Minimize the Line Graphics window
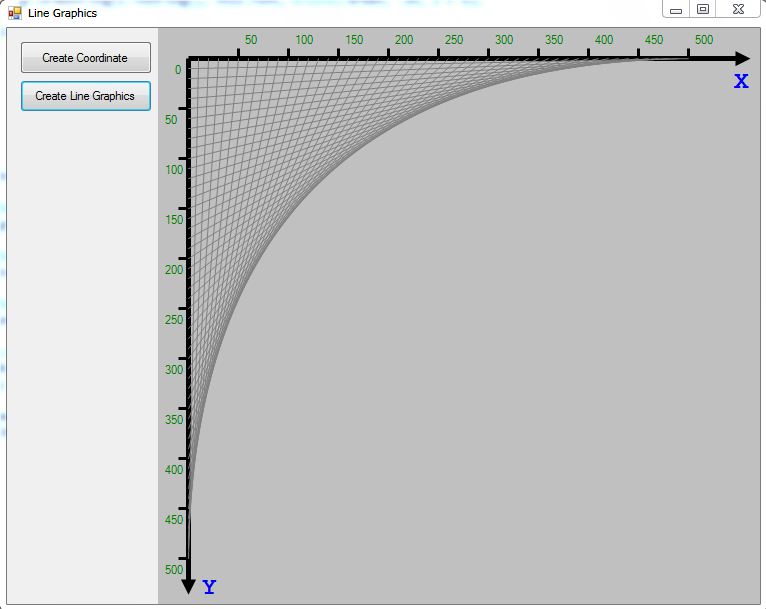Image resolution: width=766 pixels, height=609 pixels. pos(676,9)
